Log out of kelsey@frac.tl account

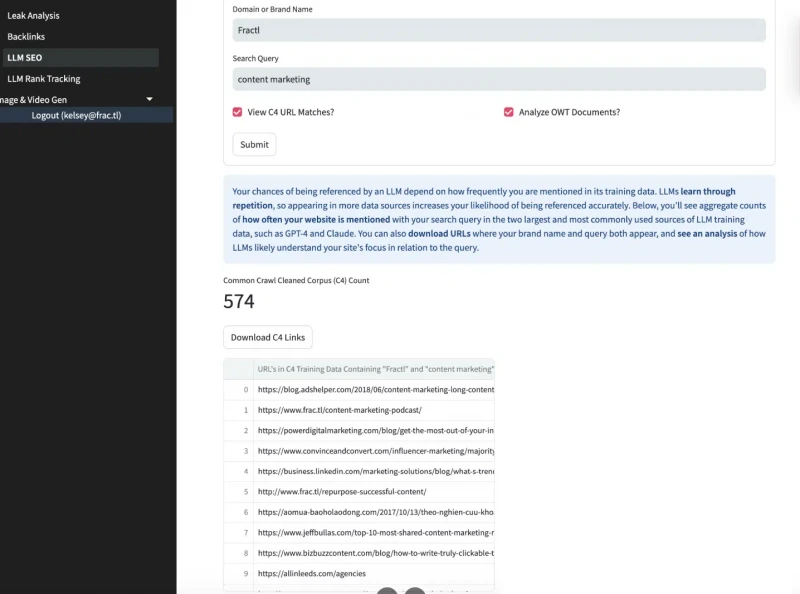coord(77,115)
